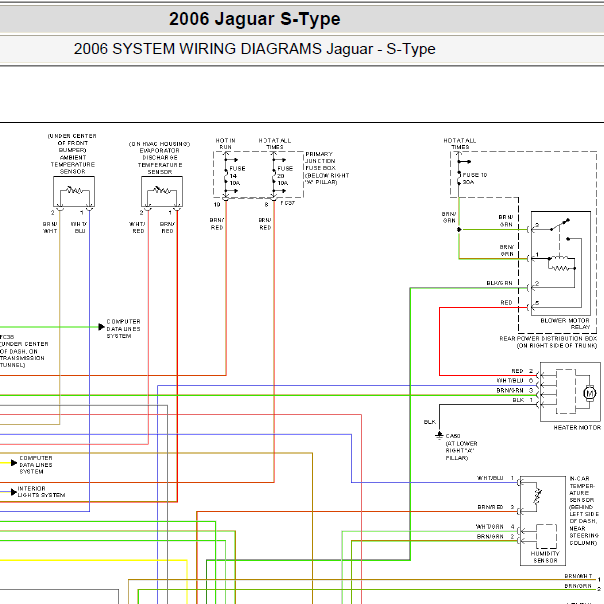Click the 'HEATER MOTOR' label

click(577, 428)
